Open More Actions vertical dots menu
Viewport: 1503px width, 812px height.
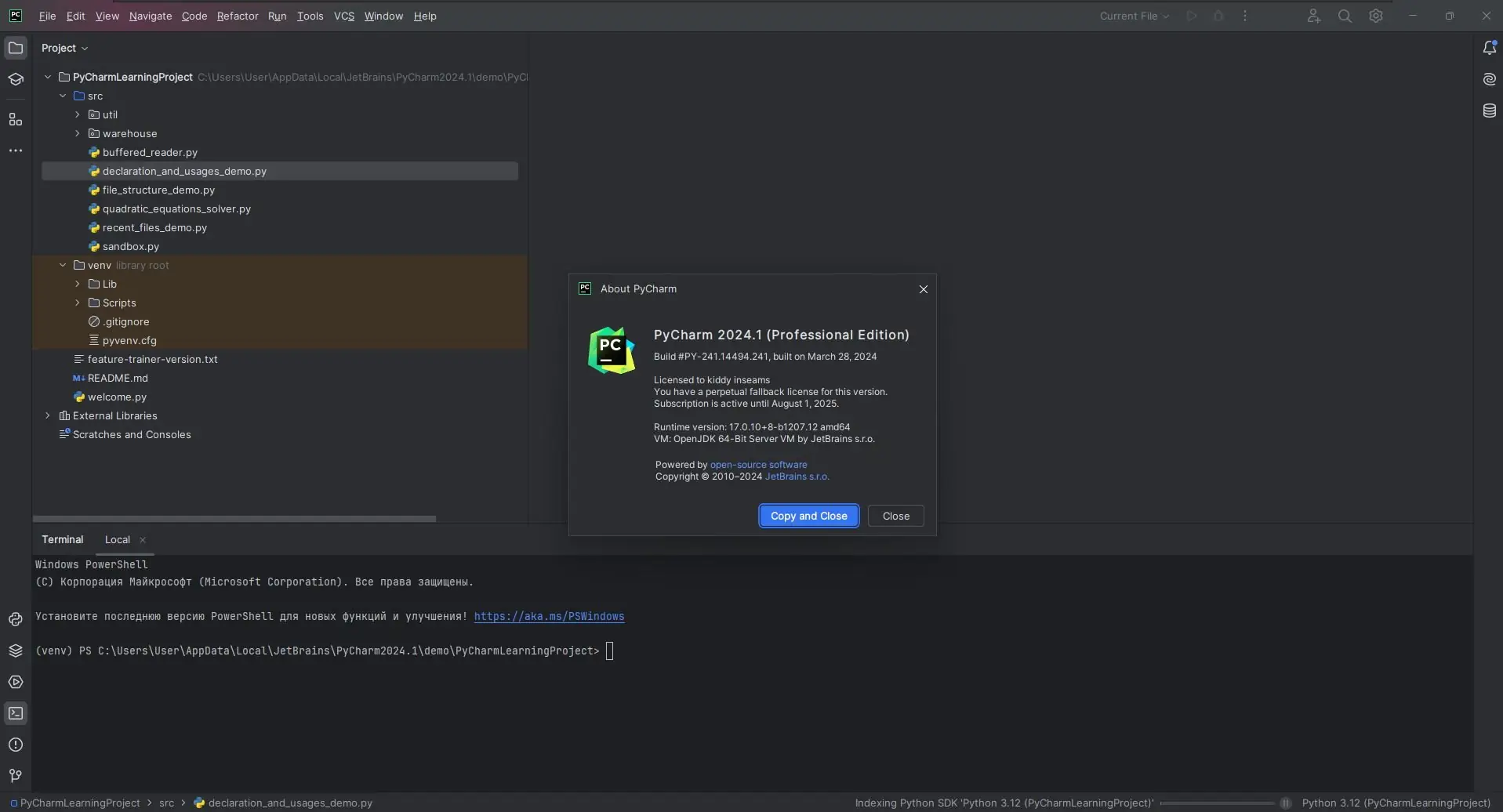click(1245, 16)
